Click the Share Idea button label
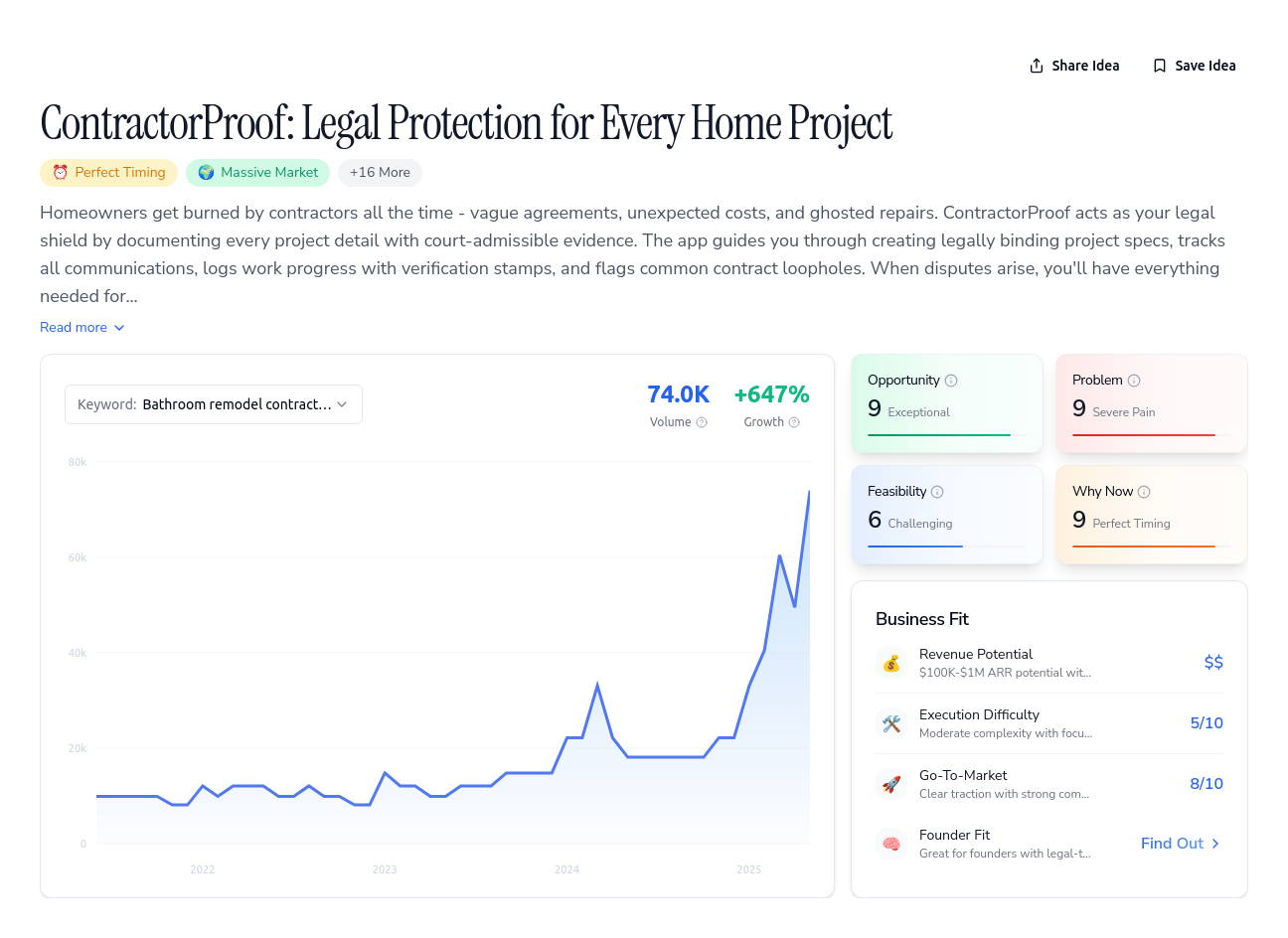 1085,66
